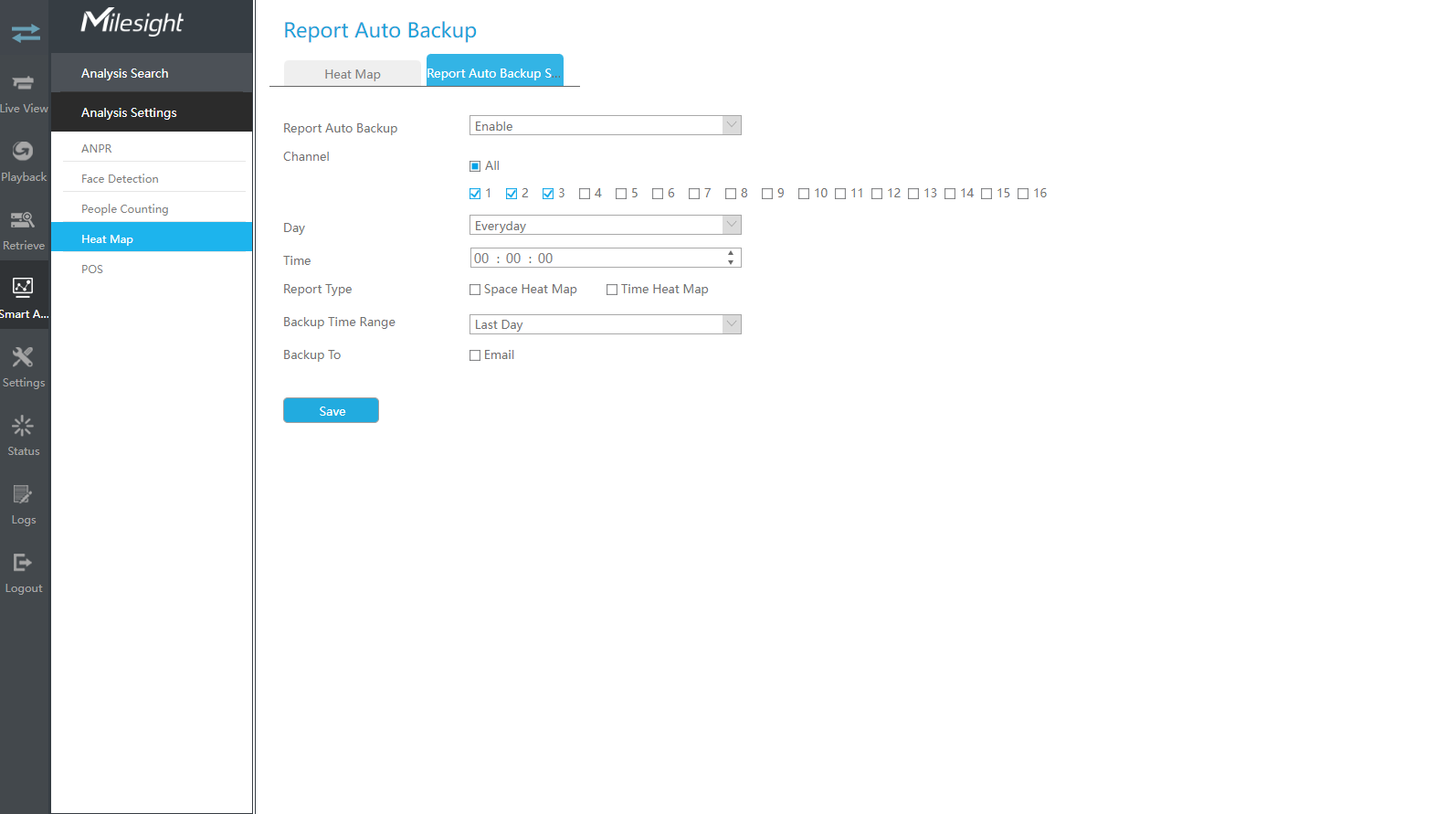Click the minutes field in Time
This screenshot has width=1456, height=814.
click(x=513, y=259)
